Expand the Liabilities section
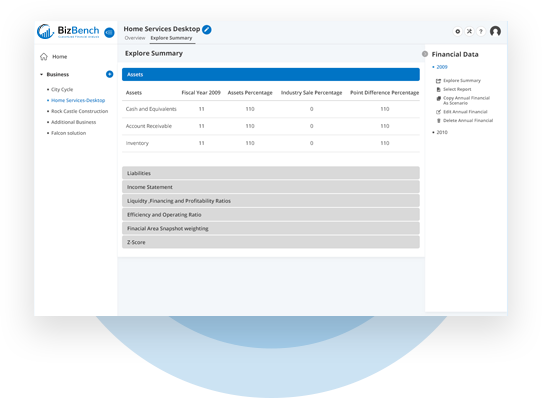This screenshot has height=398, width=542. (x=271, y=173)
